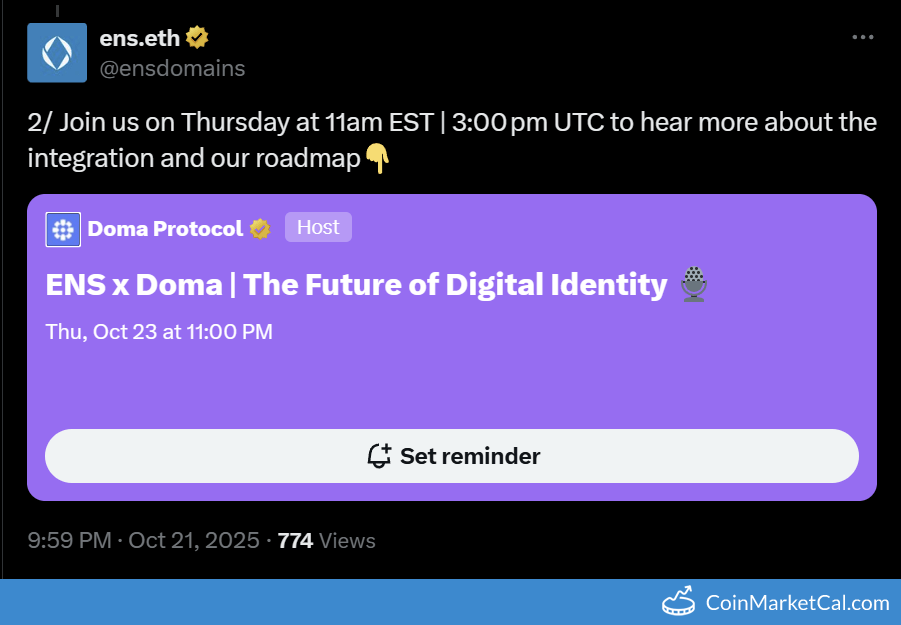Screen dimensions: 901x625
Task: Click the bell icon in Set reminder
Action: pyautogui.click(x=379, y=456)
